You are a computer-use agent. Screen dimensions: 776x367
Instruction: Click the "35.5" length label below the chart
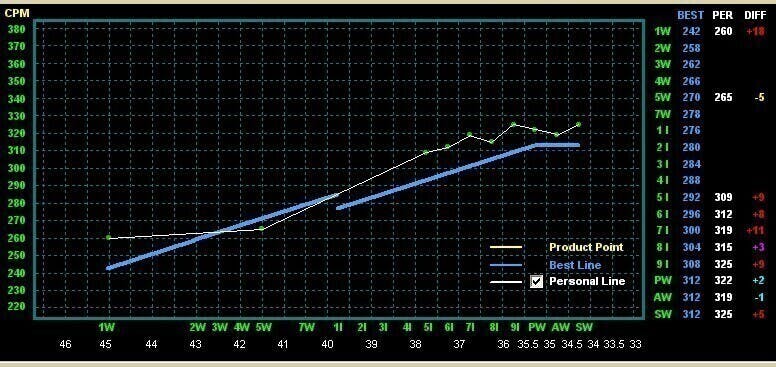[528, 345]
